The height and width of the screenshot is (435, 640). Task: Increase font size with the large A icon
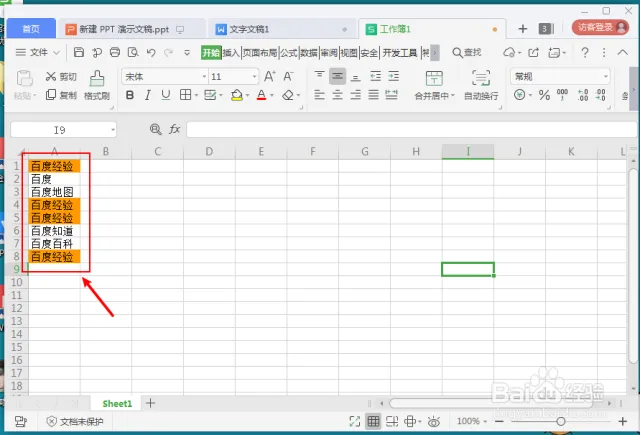pos(269,76)
